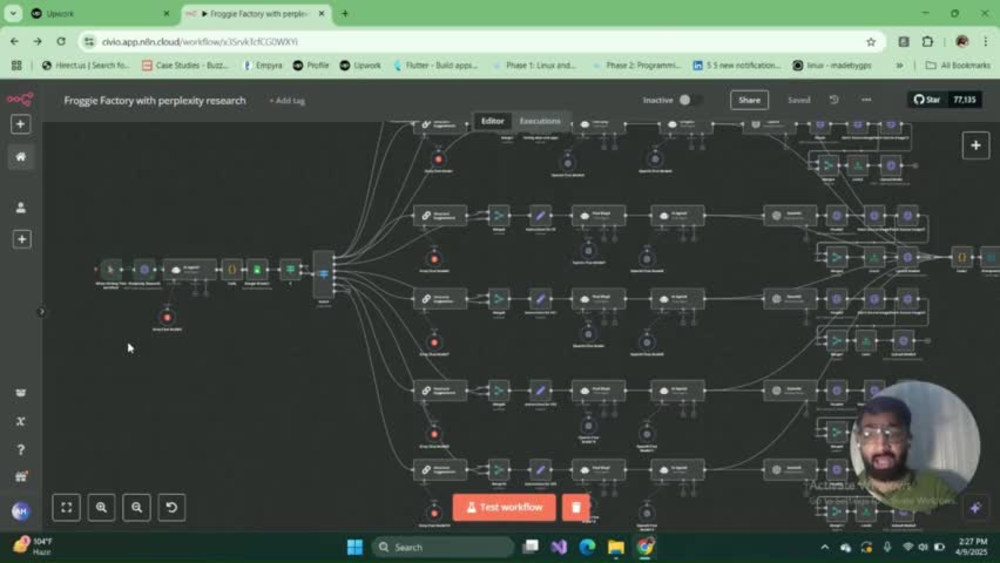Select the Froggie Factory browser tab
The height and width of the screenshot is (563, 1000).
point(256,13)
